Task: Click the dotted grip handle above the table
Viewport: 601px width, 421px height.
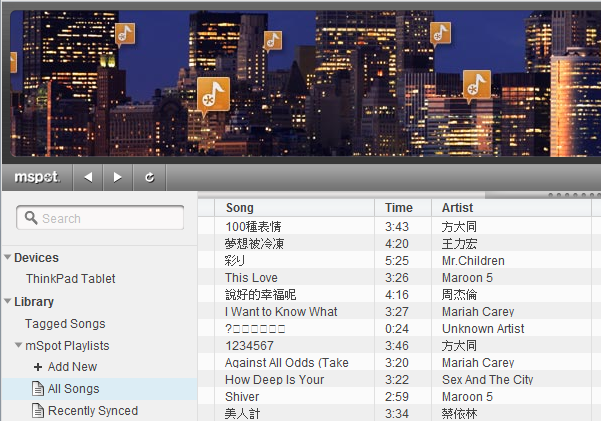Action: 574,195
